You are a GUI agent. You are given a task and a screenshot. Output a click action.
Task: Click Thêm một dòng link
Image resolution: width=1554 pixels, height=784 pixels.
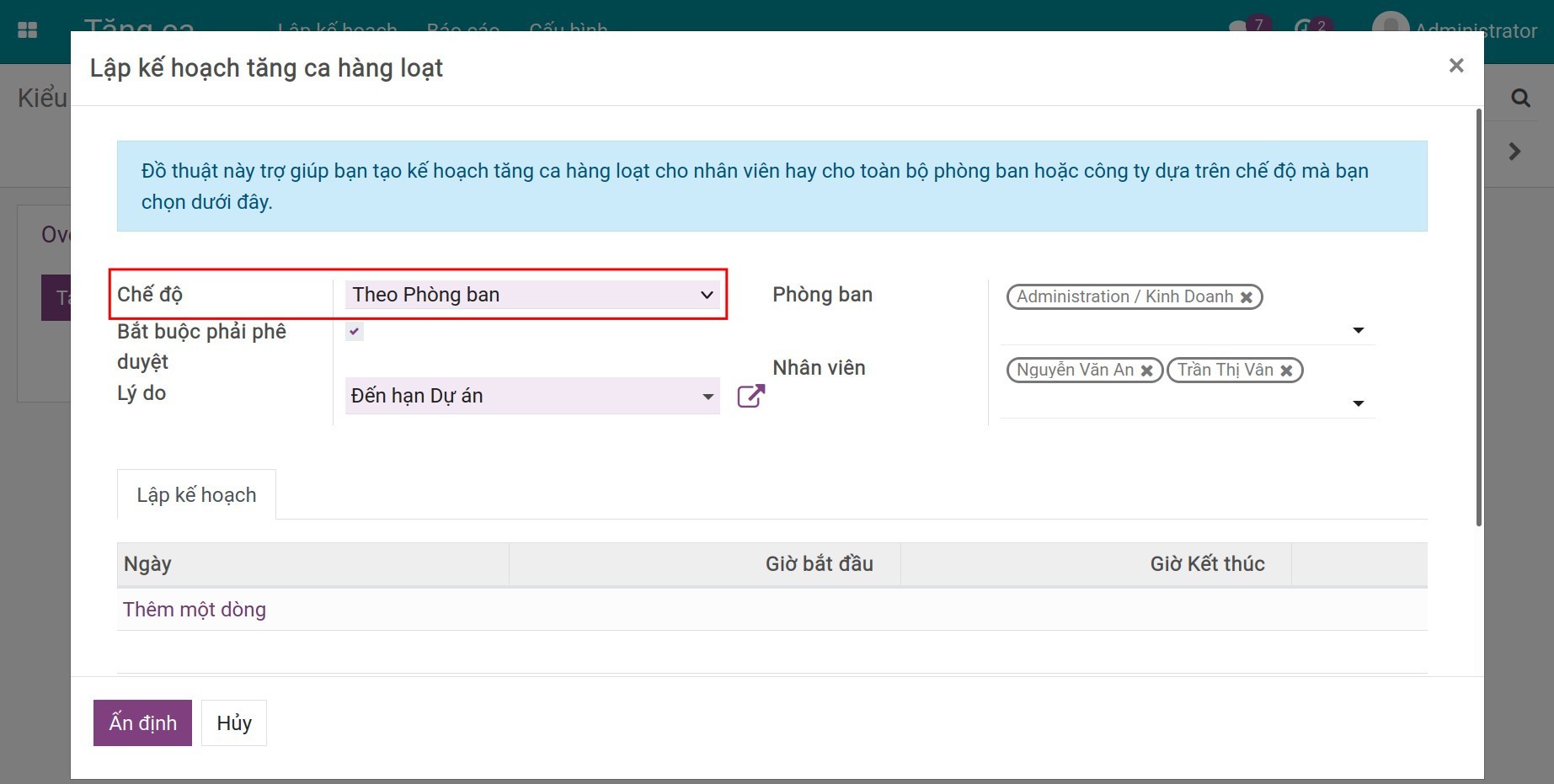195,610
